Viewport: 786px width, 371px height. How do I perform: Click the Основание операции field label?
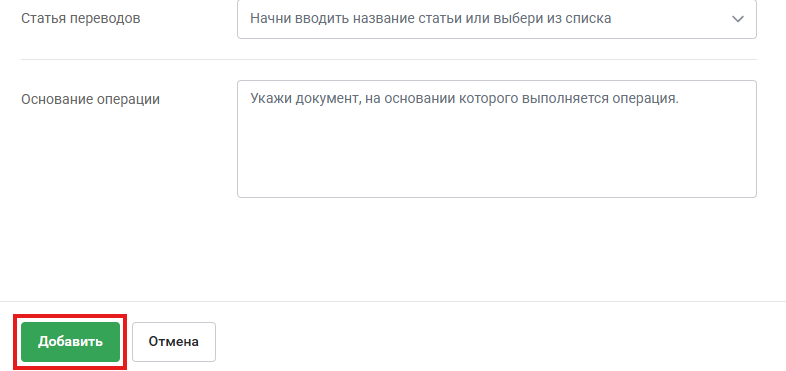click(90, 99)
